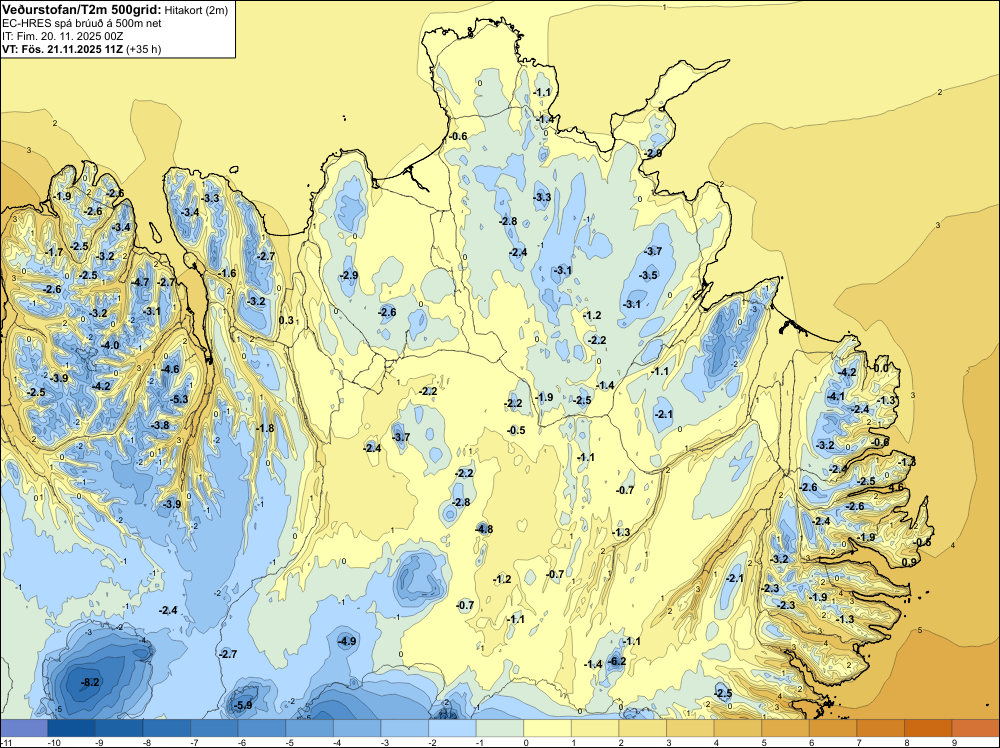The image size is (1000, 748).
Task: Click the -4.9 temperature label
Action: click(347, 641)
